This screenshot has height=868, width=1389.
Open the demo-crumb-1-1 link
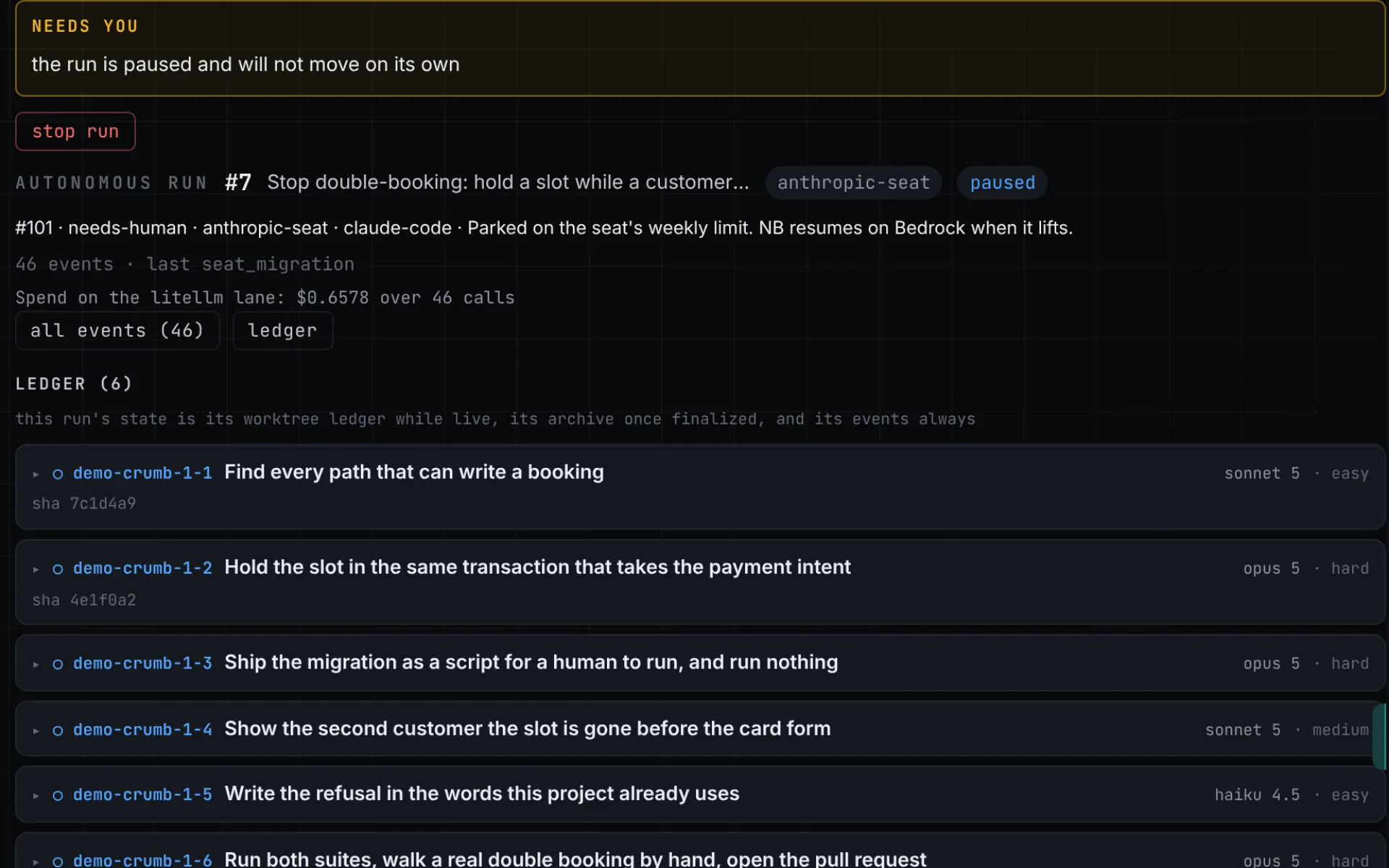143,473
